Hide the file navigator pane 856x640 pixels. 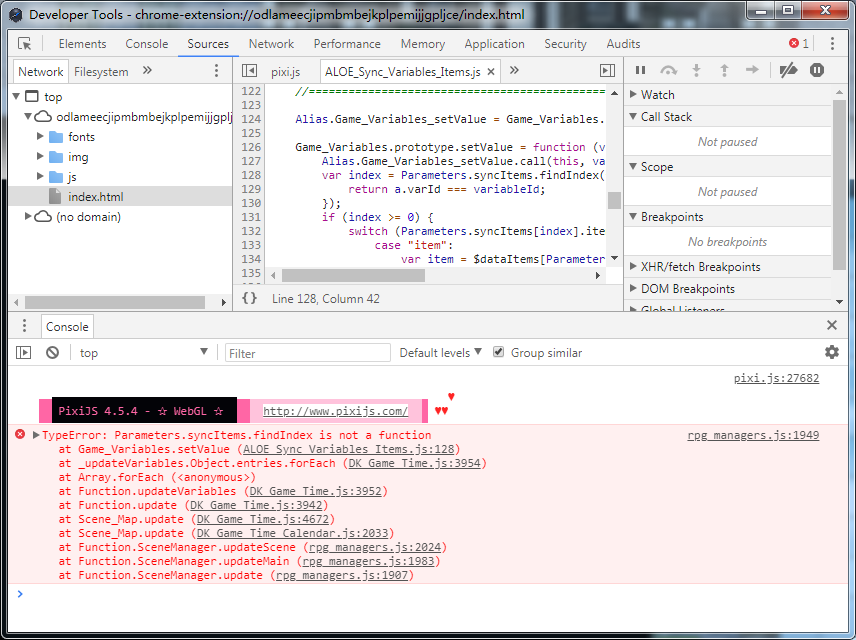click(x=249, y=71)
